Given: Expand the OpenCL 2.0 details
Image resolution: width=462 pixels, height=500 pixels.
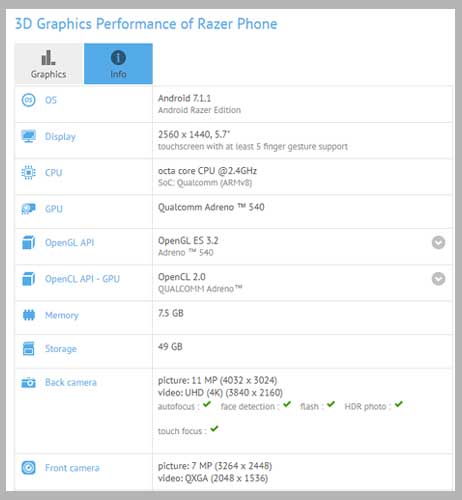Looking at the screenshot, I should (x=438, y=279).
